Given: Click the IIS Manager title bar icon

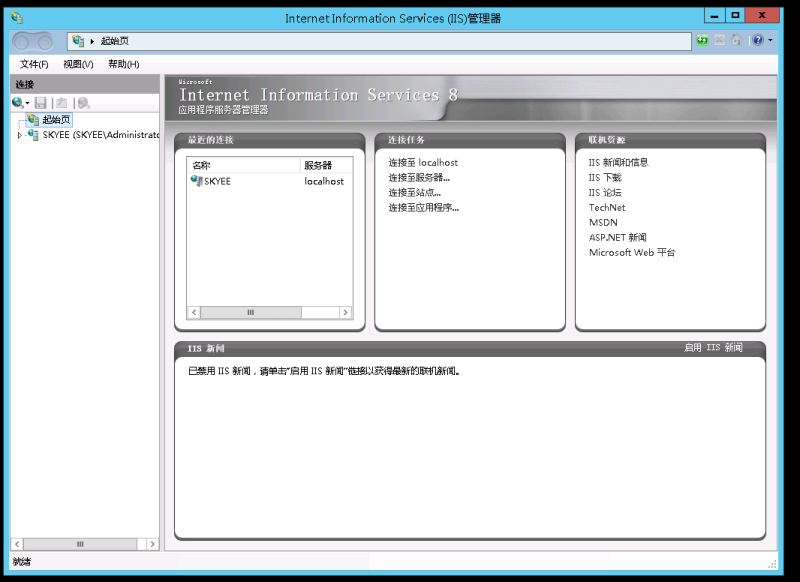Looking at the screenshot, I should tap(17, 18).
